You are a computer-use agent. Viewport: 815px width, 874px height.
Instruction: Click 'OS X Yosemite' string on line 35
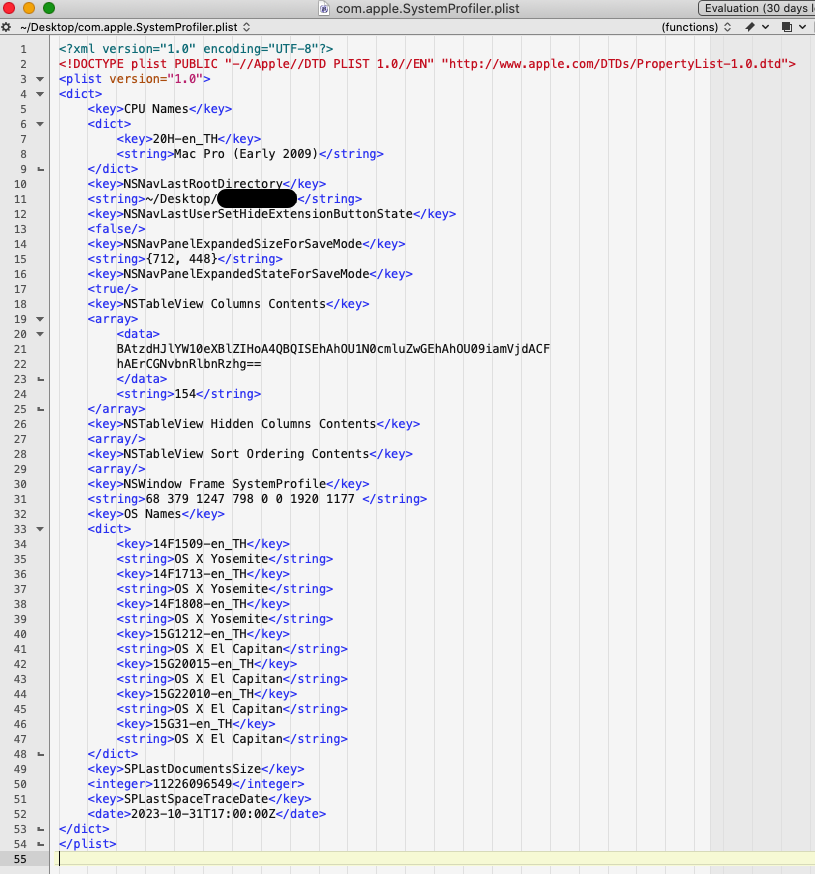[221, 559]
